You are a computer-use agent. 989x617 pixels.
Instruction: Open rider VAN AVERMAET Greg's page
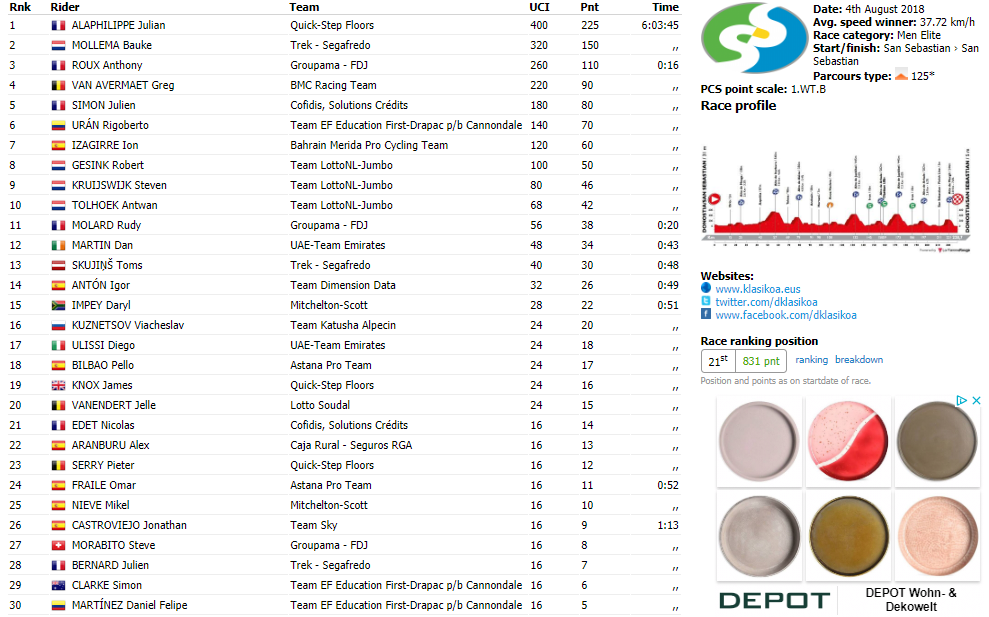pos(123,85)
